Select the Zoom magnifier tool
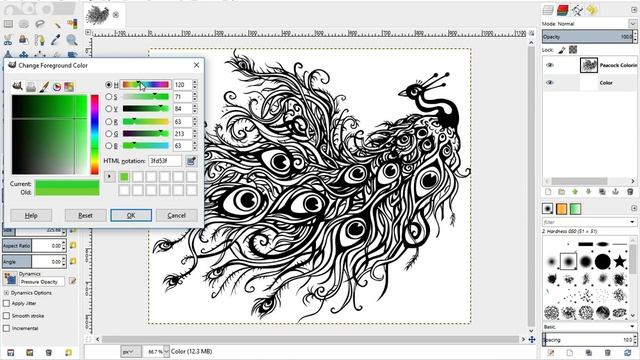 click(x=72, y=40)
